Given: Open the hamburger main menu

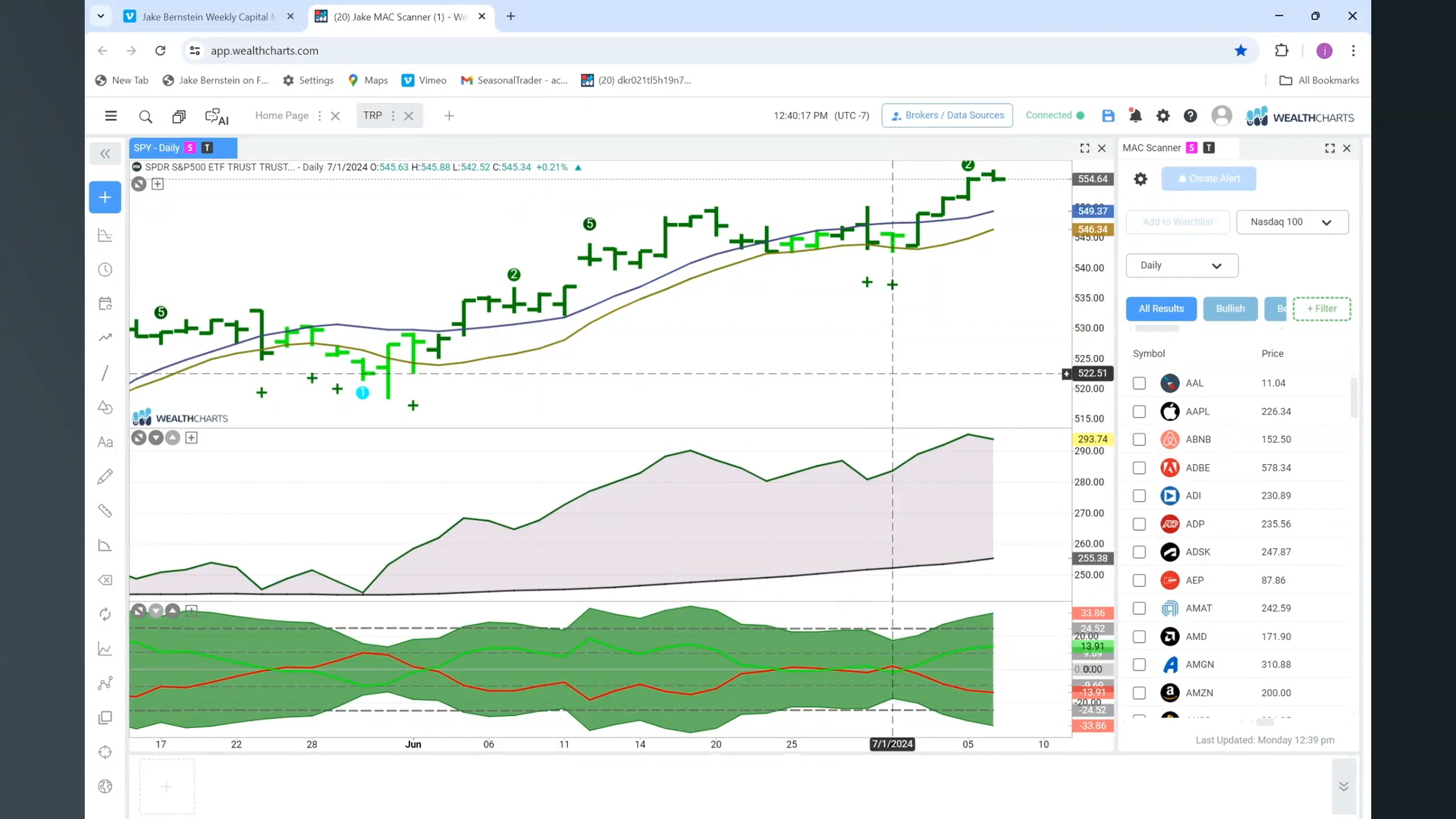Looking at the screenshot, I should [x=111, y=116].
